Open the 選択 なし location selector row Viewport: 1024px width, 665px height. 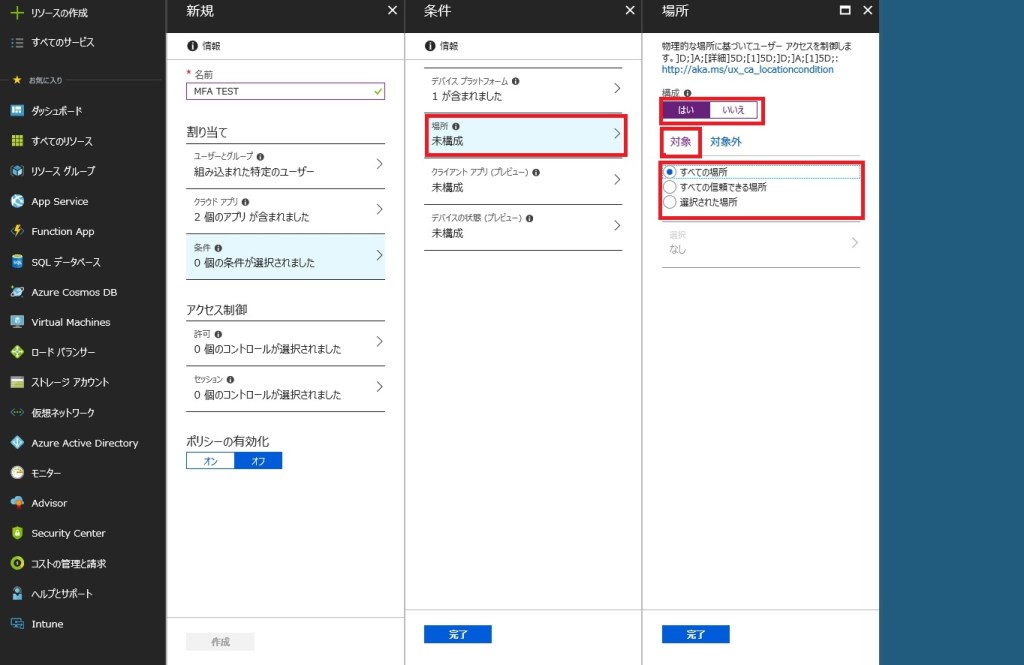coord(761,243)
